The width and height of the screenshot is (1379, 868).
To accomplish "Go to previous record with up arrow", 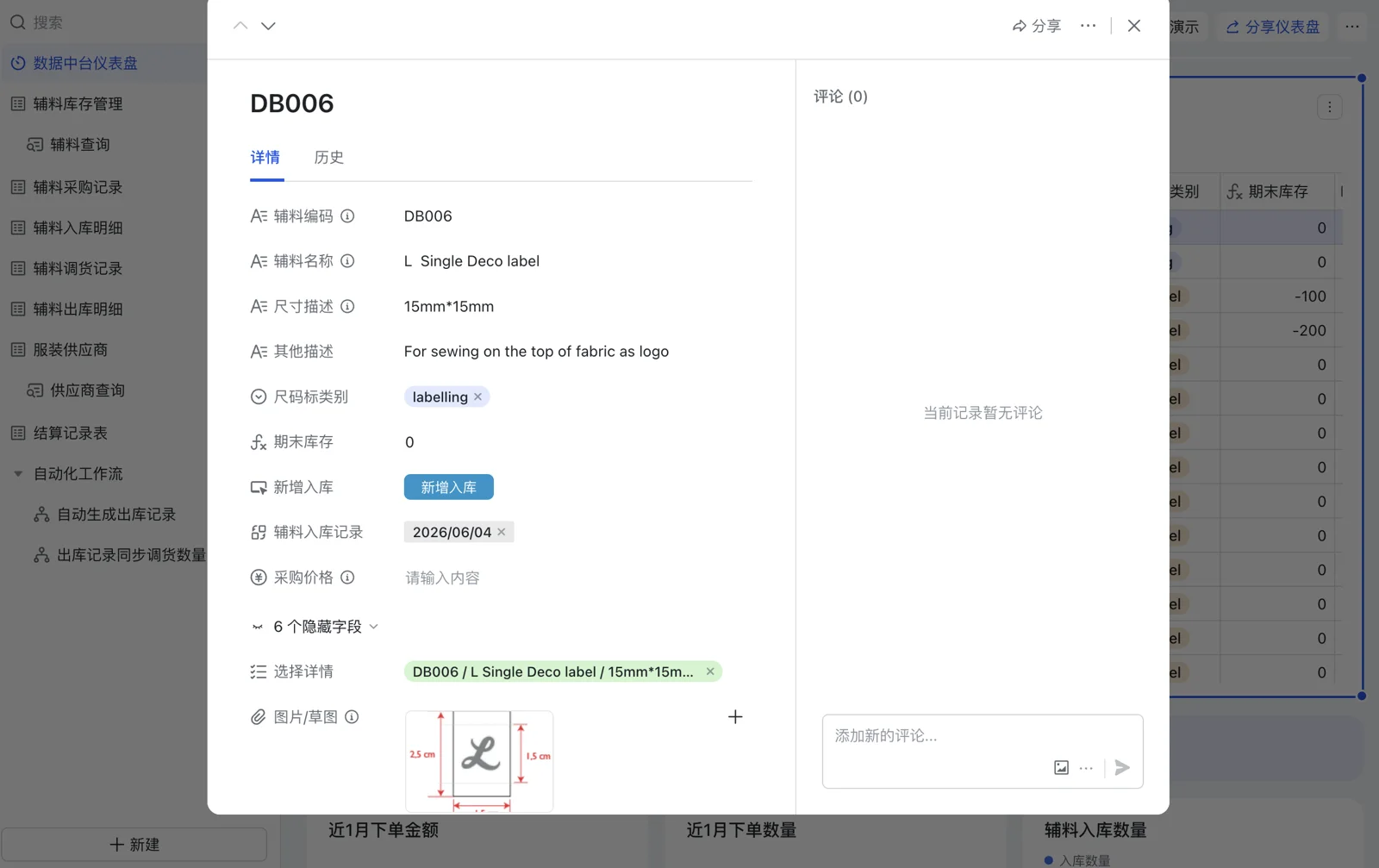I will 240,26.
